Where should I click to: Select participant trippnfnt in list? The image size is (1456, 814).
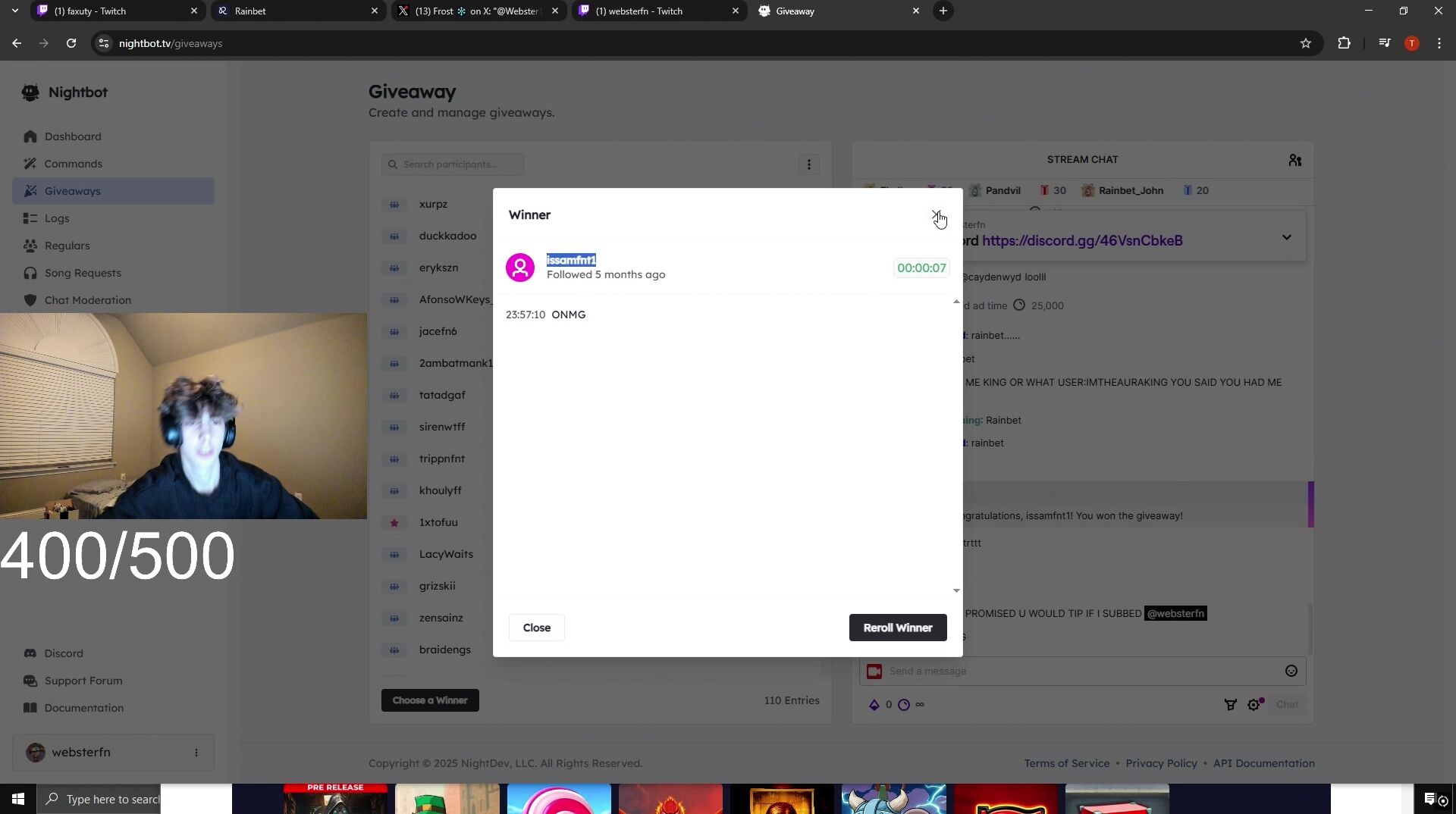[442, 459]
